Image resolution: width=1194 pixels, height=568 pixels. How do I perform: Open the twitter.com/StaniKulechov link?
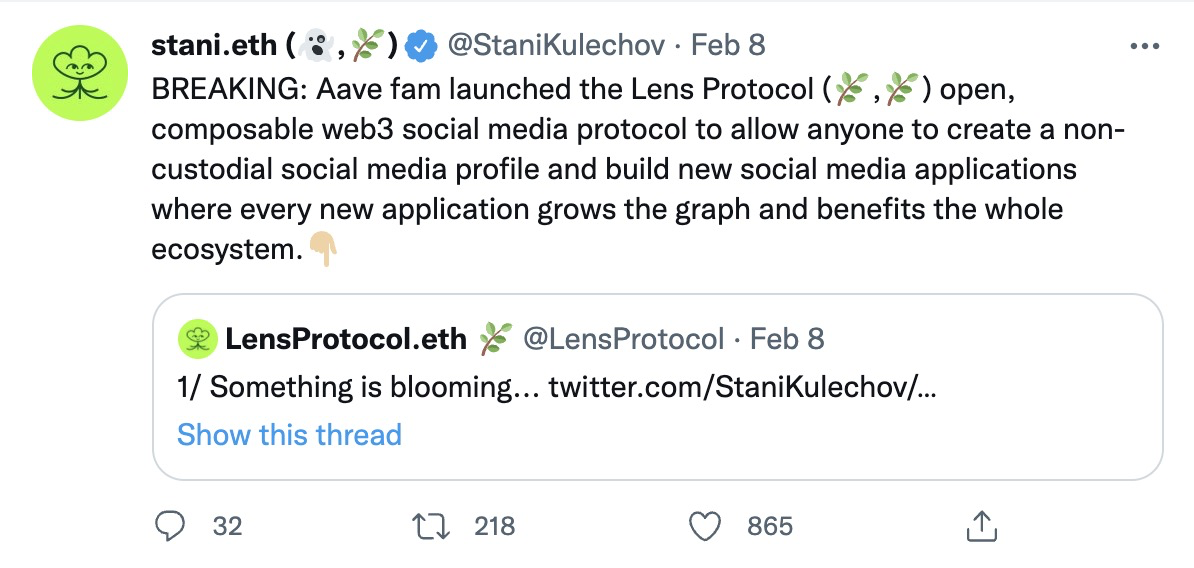click(742, 387)
